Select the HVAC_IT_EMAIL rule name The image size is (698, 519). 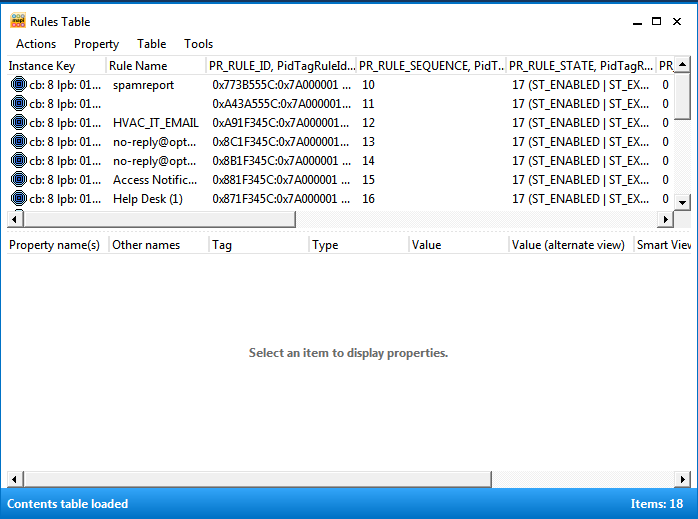click(156, 123)
